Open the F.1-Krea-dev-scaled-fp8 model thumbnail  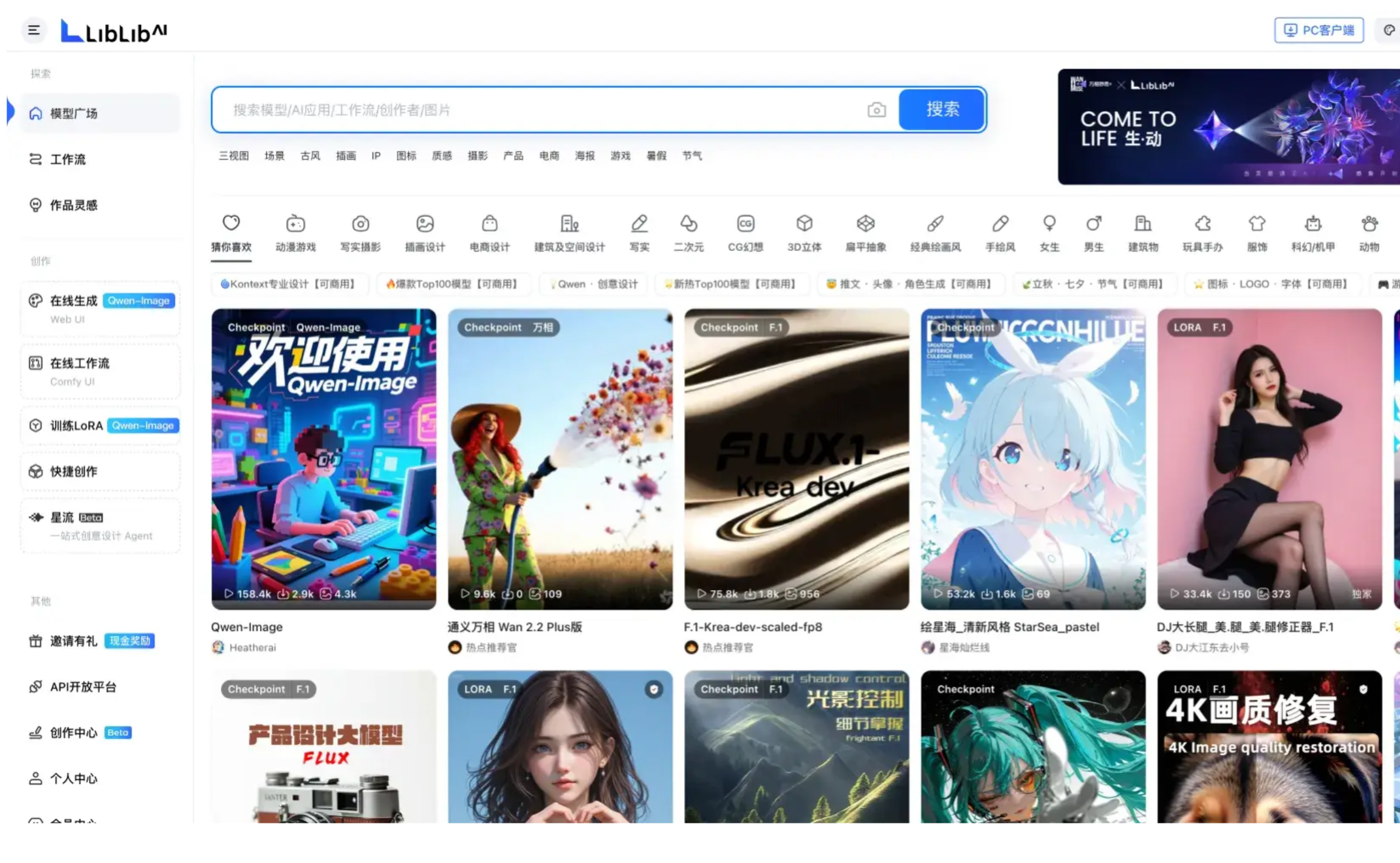click(797, 459)
